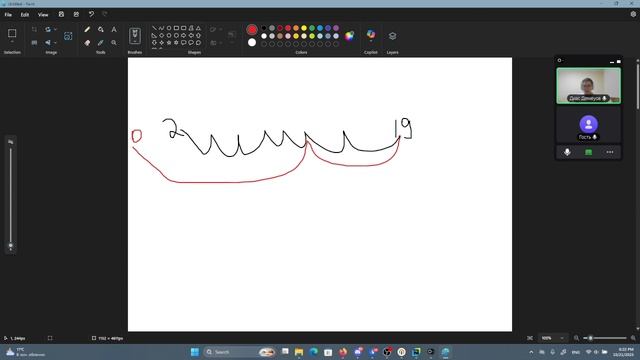640x360 pixels.
Task: Click the speaker's video thumbnail in the call widget
Action: pyautogui.click(x=588, y=86)
